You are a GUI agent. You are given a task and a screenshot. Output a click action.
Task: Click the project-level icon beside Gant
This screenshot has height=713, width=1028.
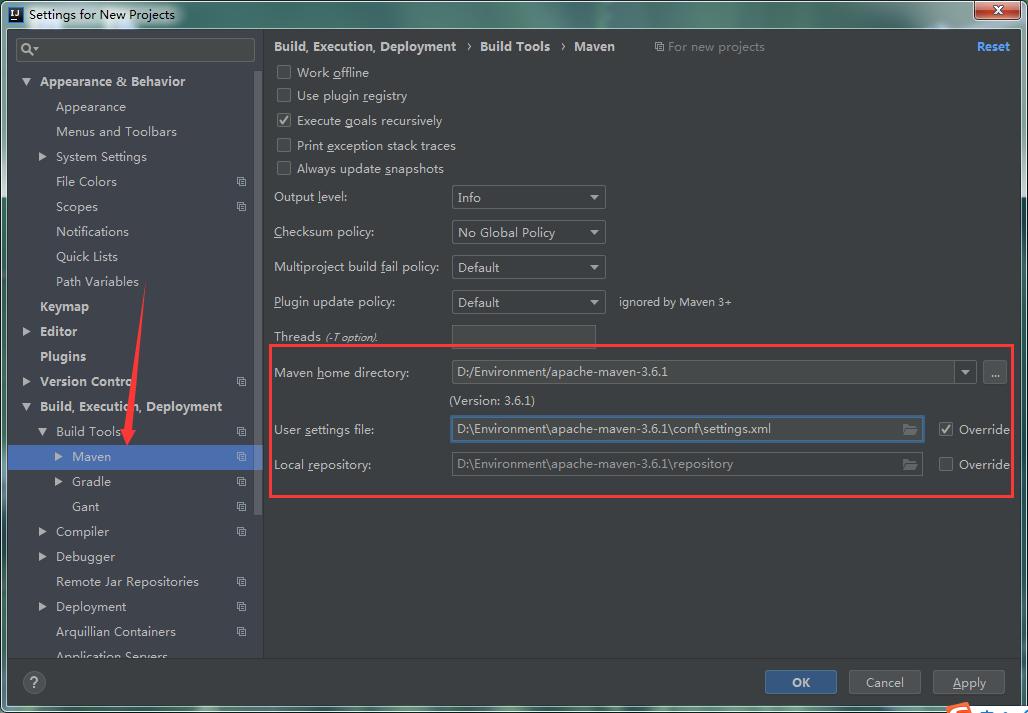241,507
